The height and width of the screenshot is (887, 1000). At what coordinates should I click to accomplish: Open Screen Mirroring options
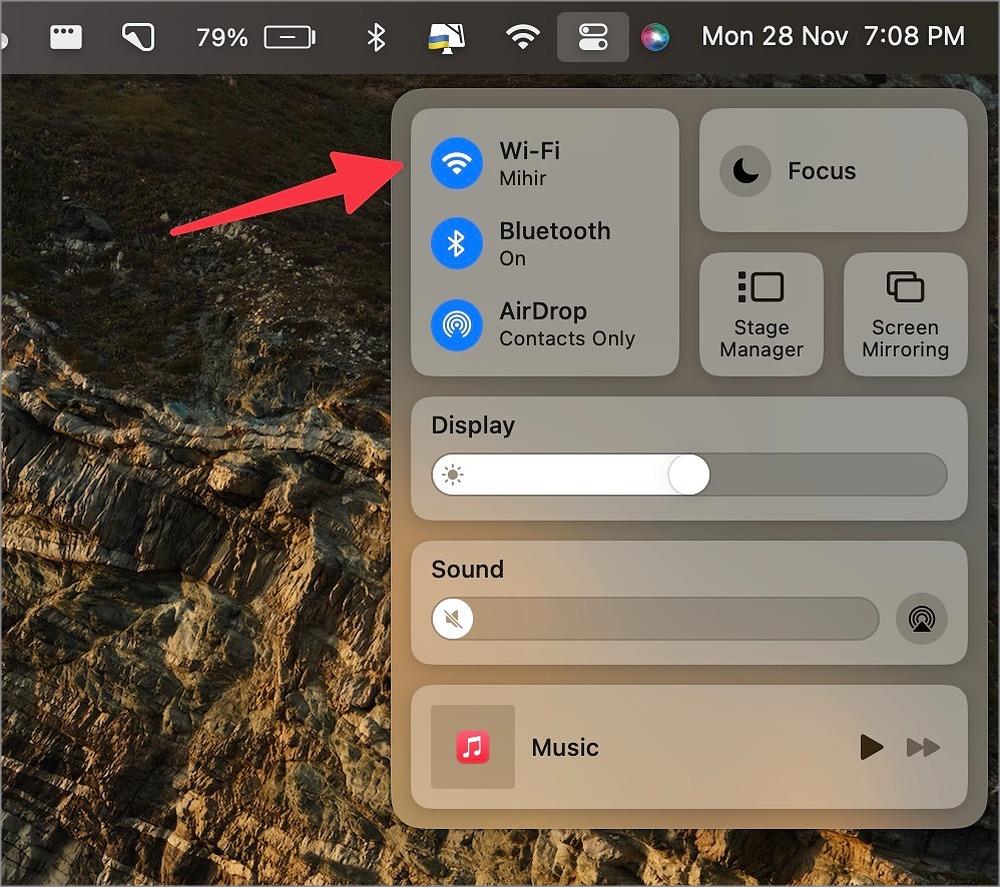906,314
